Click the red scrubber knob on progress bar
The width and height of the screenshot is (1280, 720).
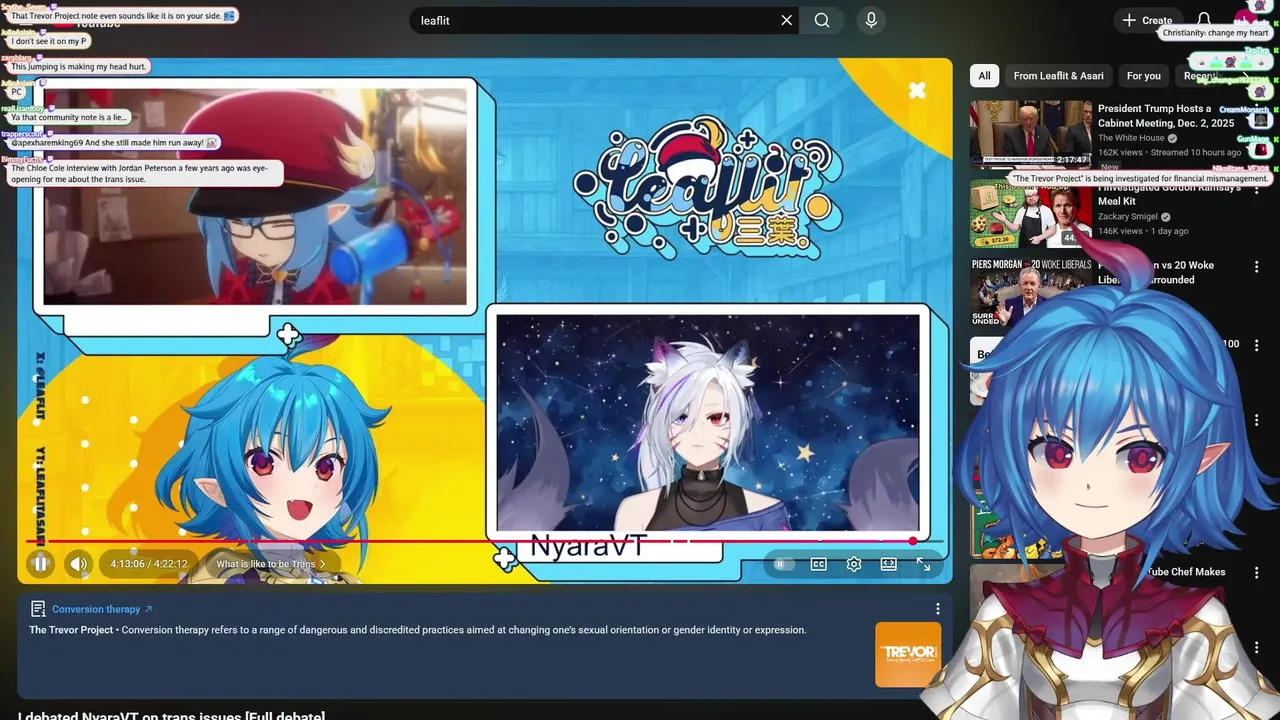click(x=912, y=541)
